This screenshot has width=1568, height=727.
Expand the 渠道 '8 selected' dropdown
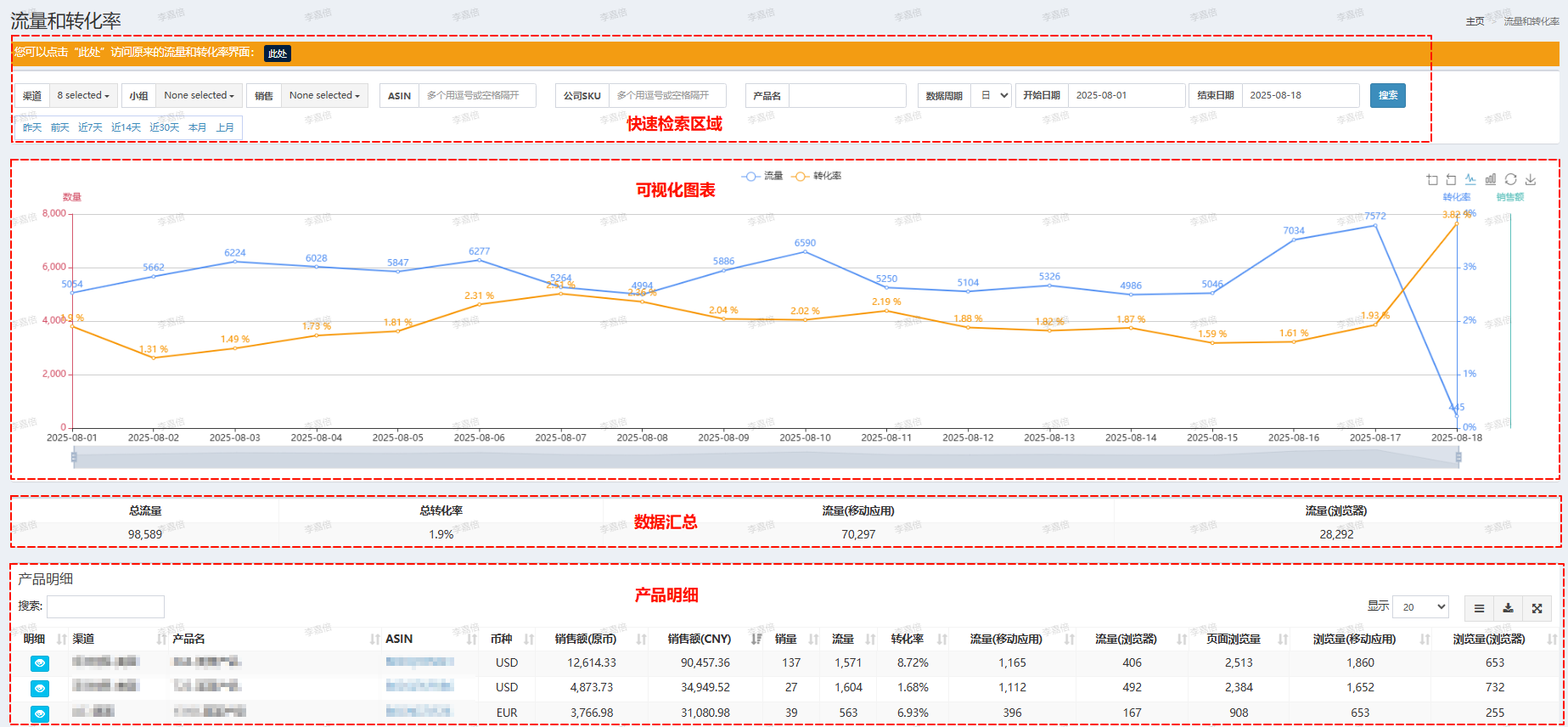pyautogui.click(x=83, y=96)
